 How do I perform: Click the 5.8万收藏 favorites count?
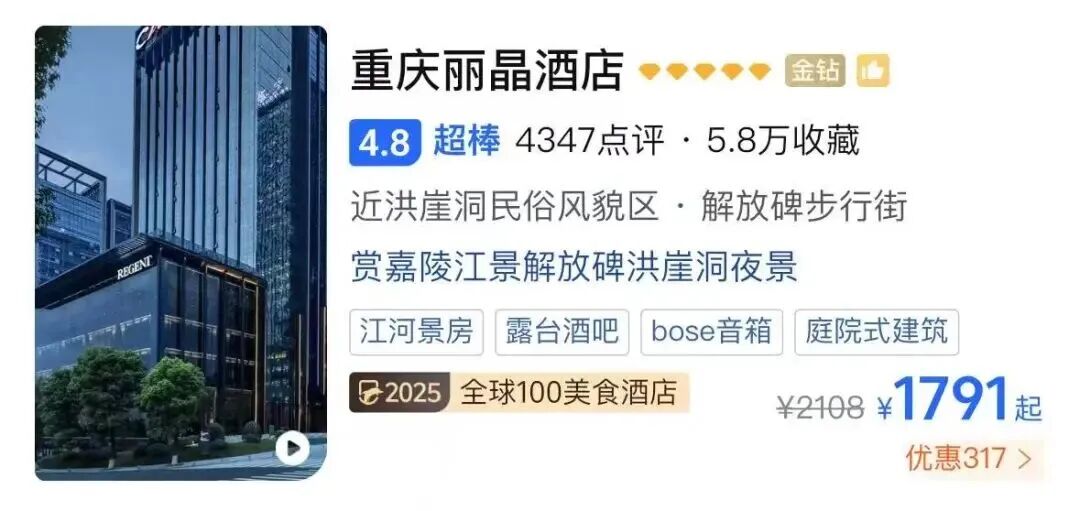[783, 143]
